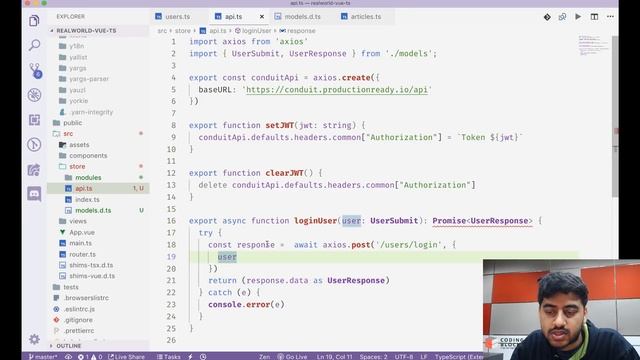Click the lightning bolt icon in status bar

click(190, 357)
